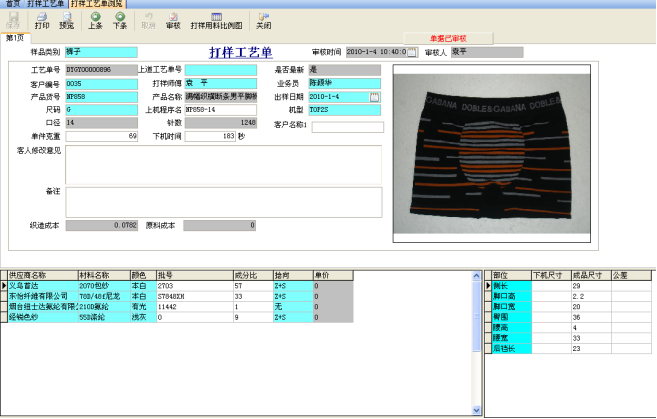The height and width of the screenshot is (419, 657).
Task: Click the 客户名称1 input field
Action: point(347,127)
